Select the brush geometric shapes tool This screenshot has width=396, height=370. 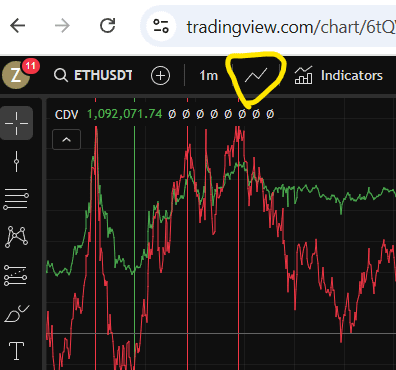point(16,313)
